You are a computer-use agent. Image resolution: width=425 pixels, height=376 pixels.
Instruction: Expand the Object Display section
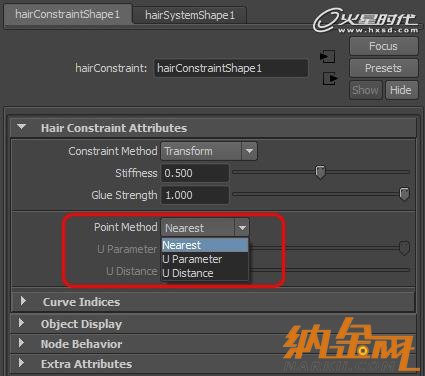(x=21, y=323)
